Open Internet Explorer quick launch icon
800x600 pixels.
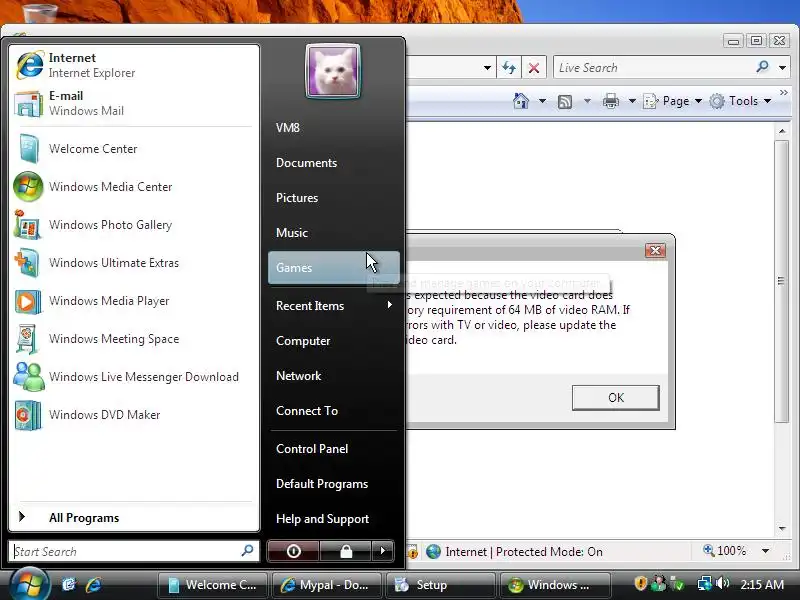click(93, 584)
